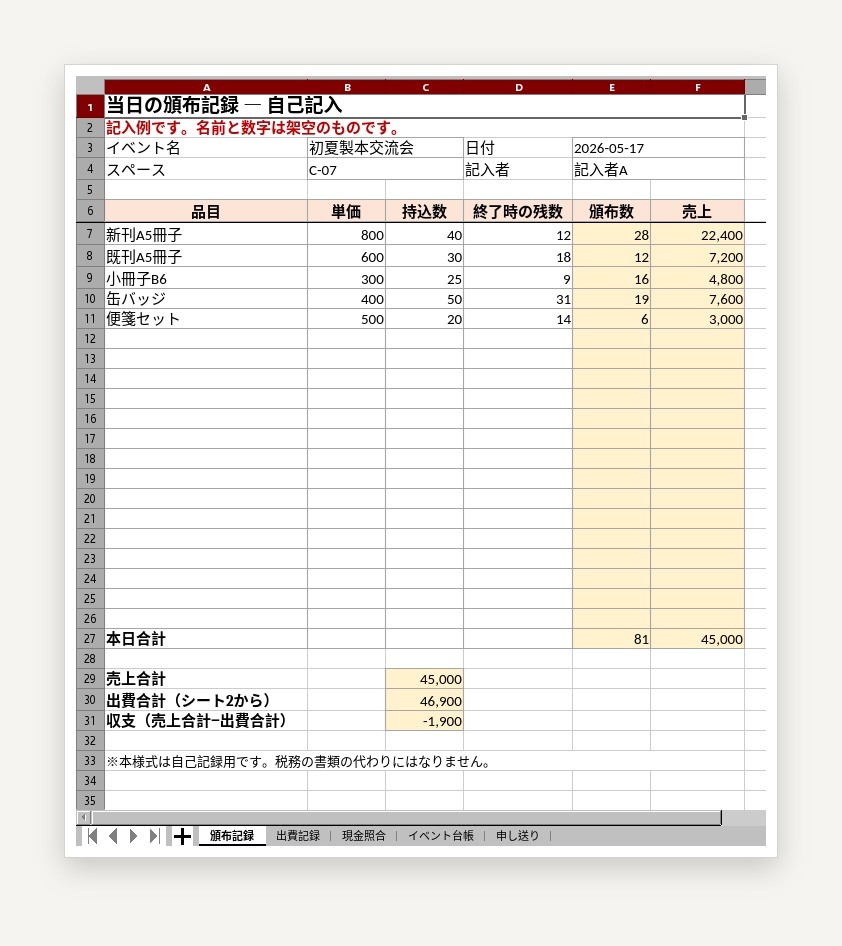Click date value 2026-05-17
Image resolution: width=842 pixels, height=946 pixels.
659,148
